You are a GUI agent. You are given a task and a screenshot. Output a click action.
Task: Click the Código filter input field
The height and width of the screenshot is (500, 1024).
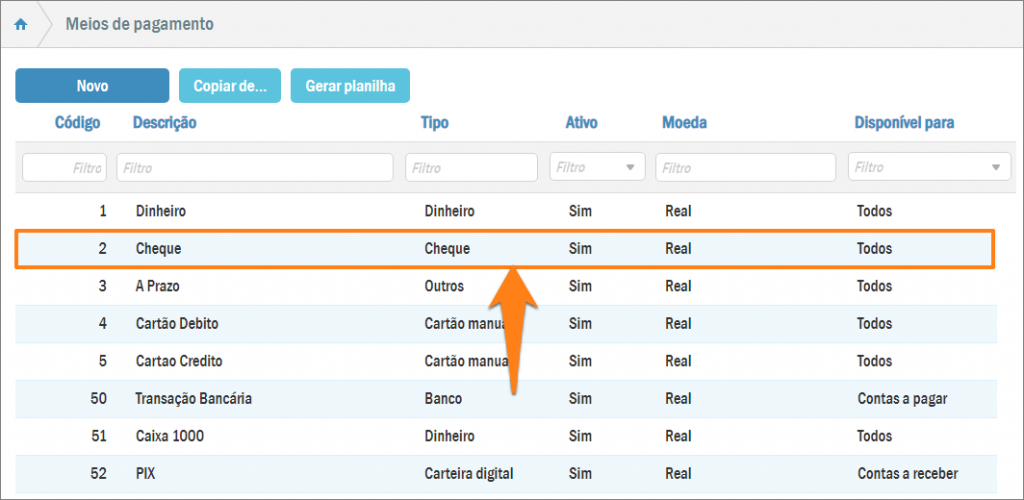pos(64,167)
